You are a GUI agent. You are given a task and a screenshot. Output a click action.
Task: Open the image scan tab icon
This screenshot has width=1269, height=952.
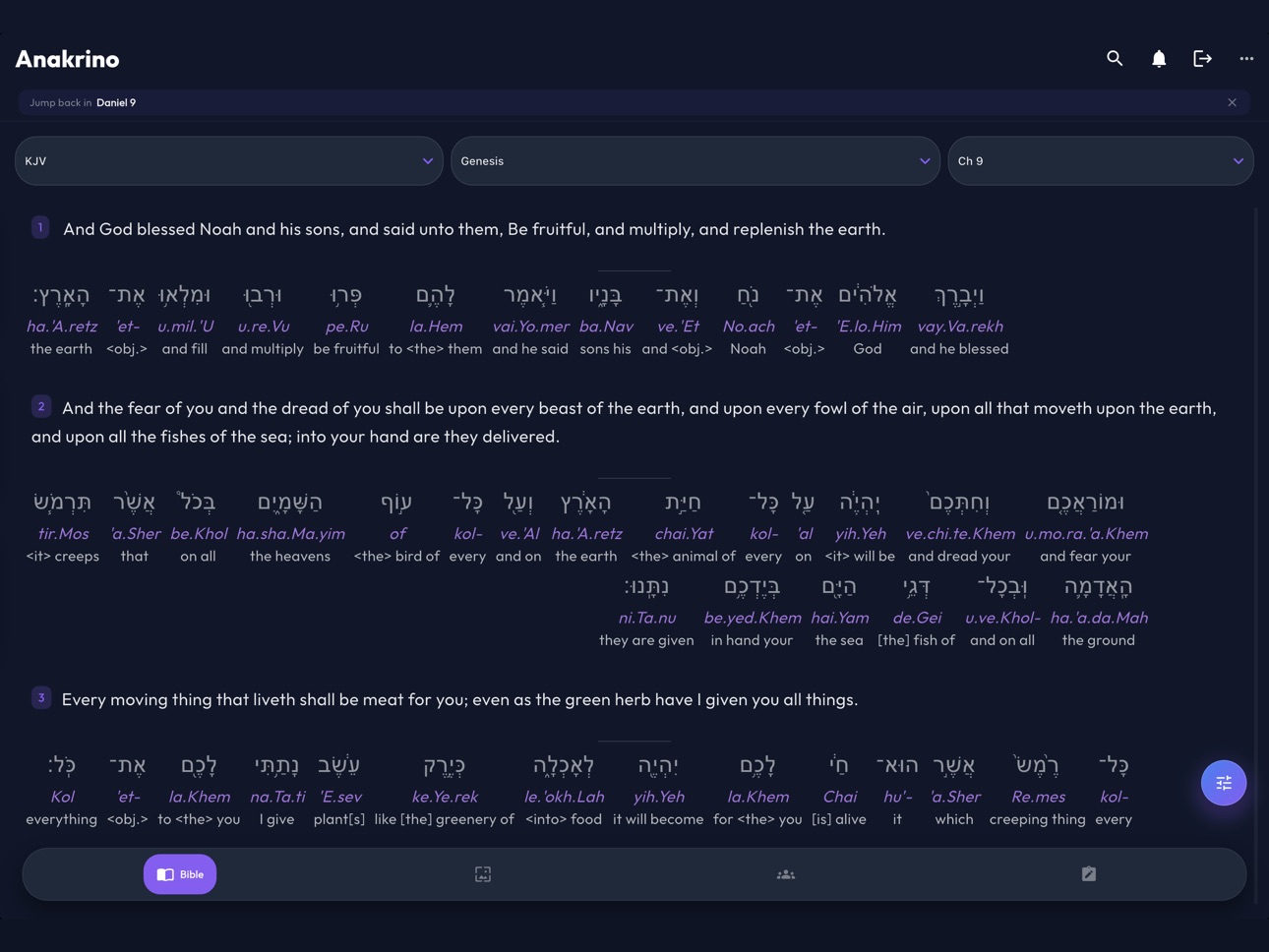point(483,874)
